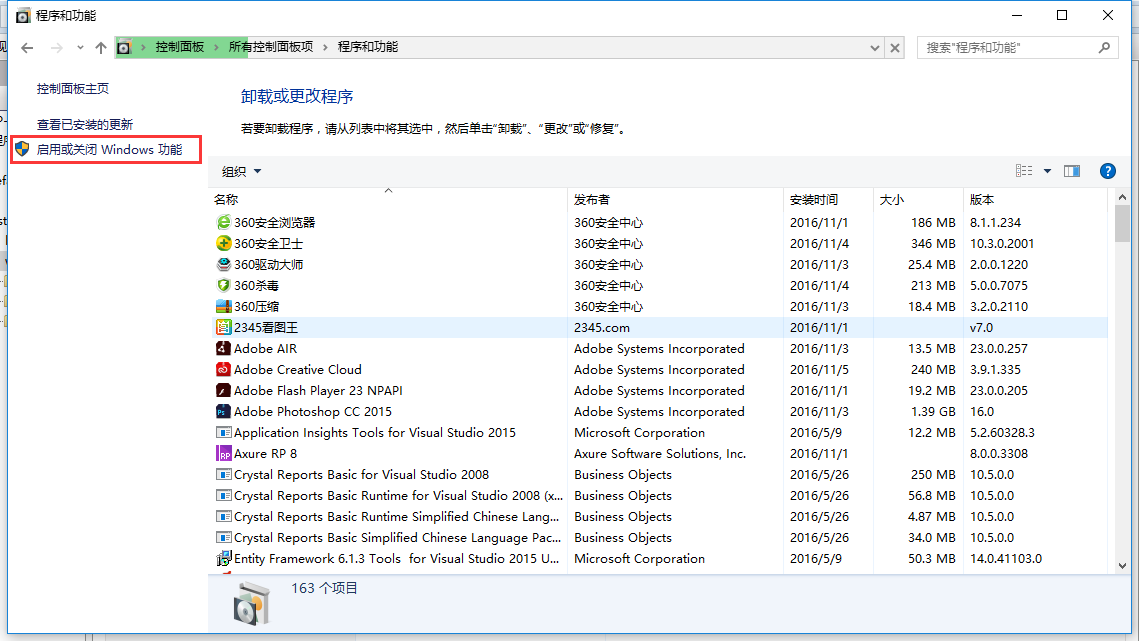Click version 14.0.41103.0 cell

1006,559
